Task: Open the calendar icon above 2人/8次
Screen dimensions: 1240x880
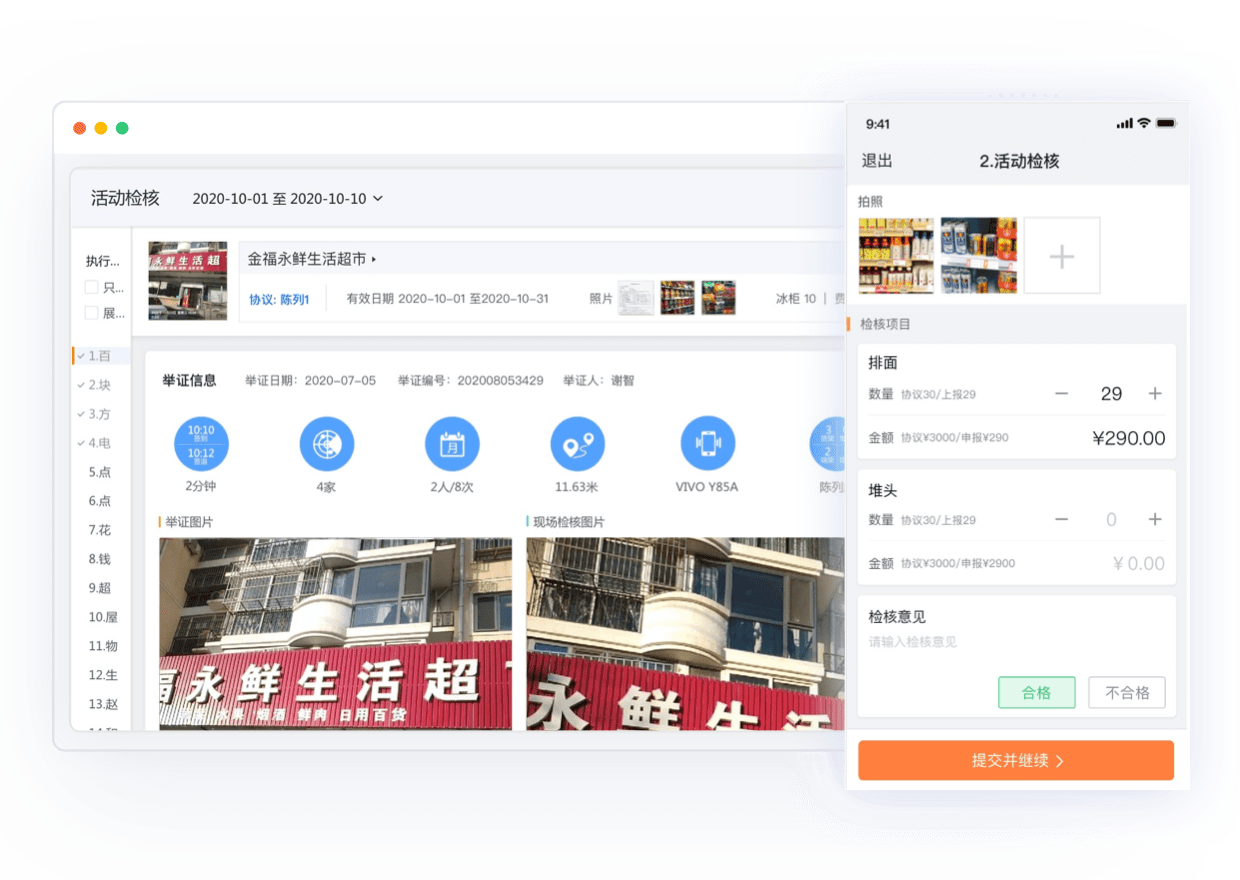Action: coord(453,443)
